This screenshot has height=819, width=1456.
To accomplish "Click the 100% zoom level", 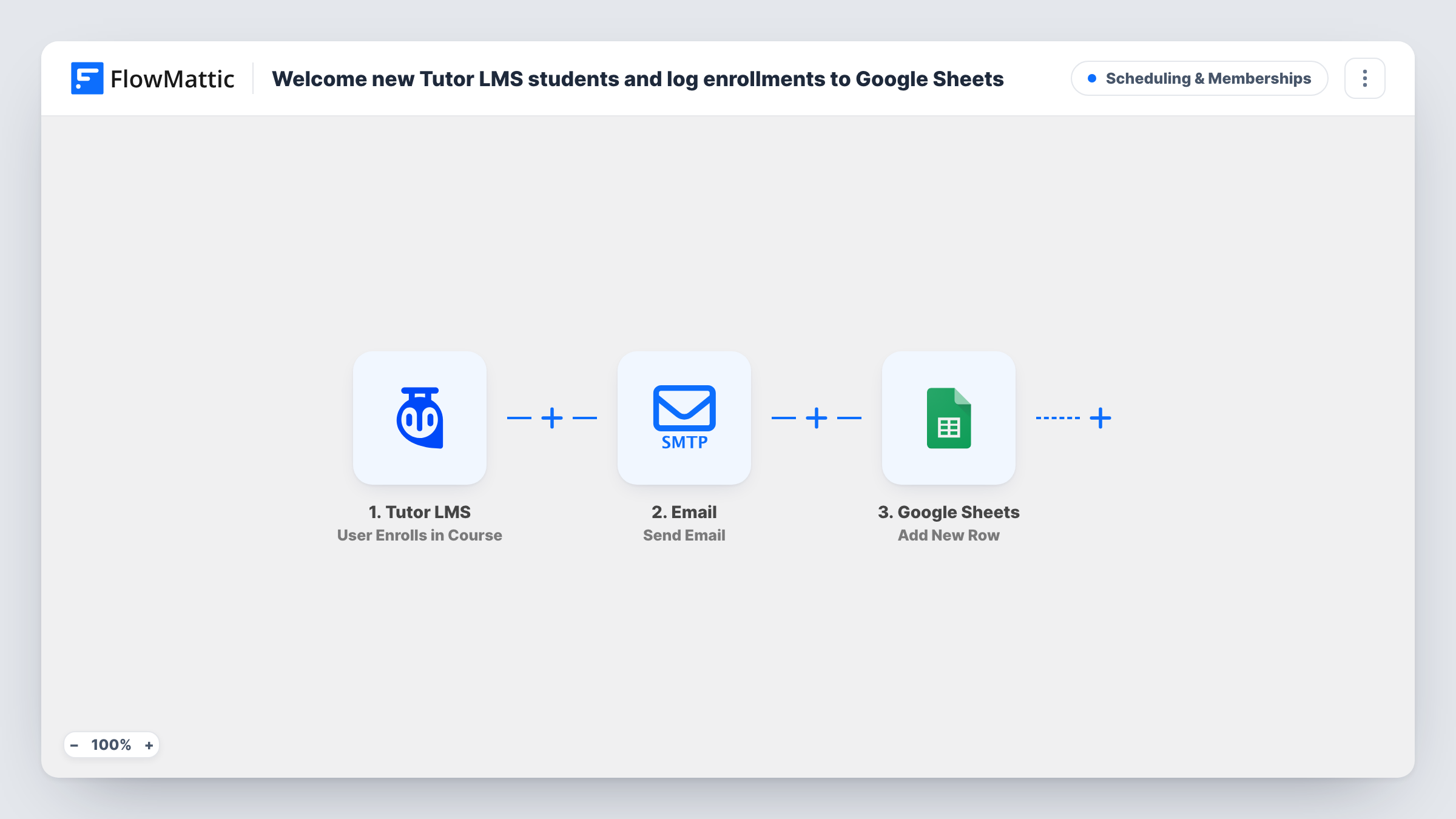I will pos(111,745).
